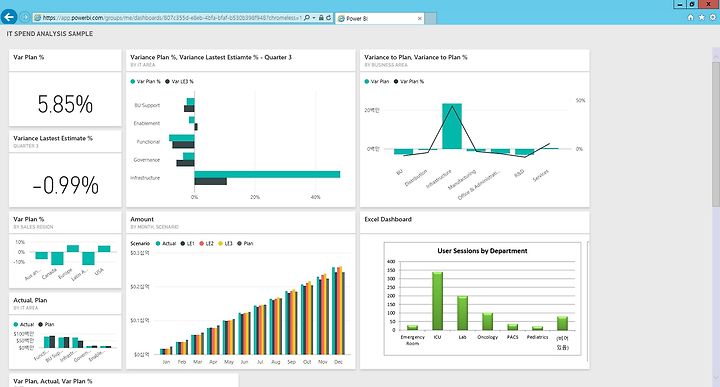Viewport: 720px width, 387px height.
Task: Click the Actual legend in Actual, Plan tile
Action: click(24, 324)
